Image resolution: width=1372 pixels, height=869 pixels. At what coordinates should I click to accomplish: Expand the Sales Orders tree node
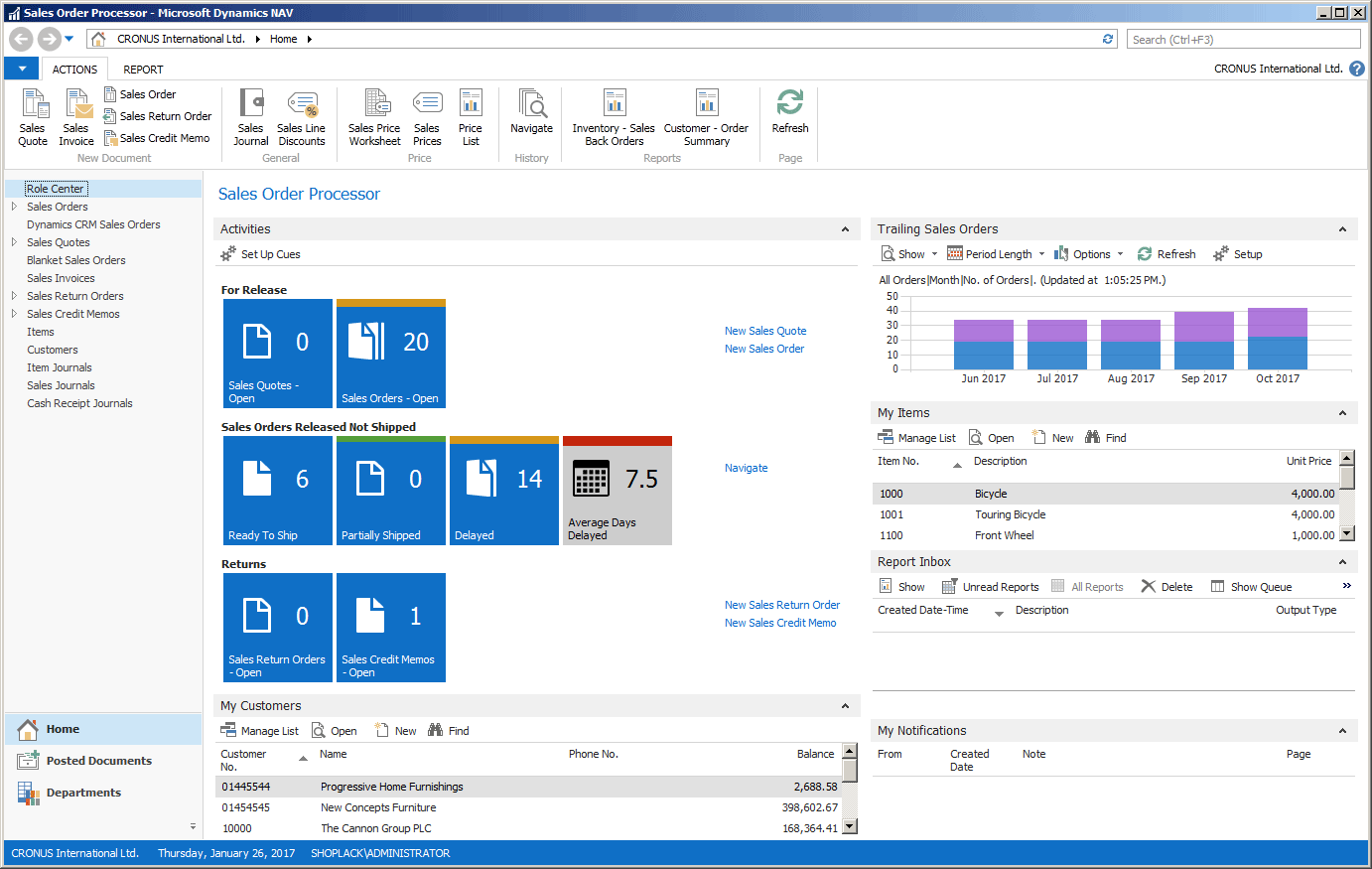tap(14, 207)
